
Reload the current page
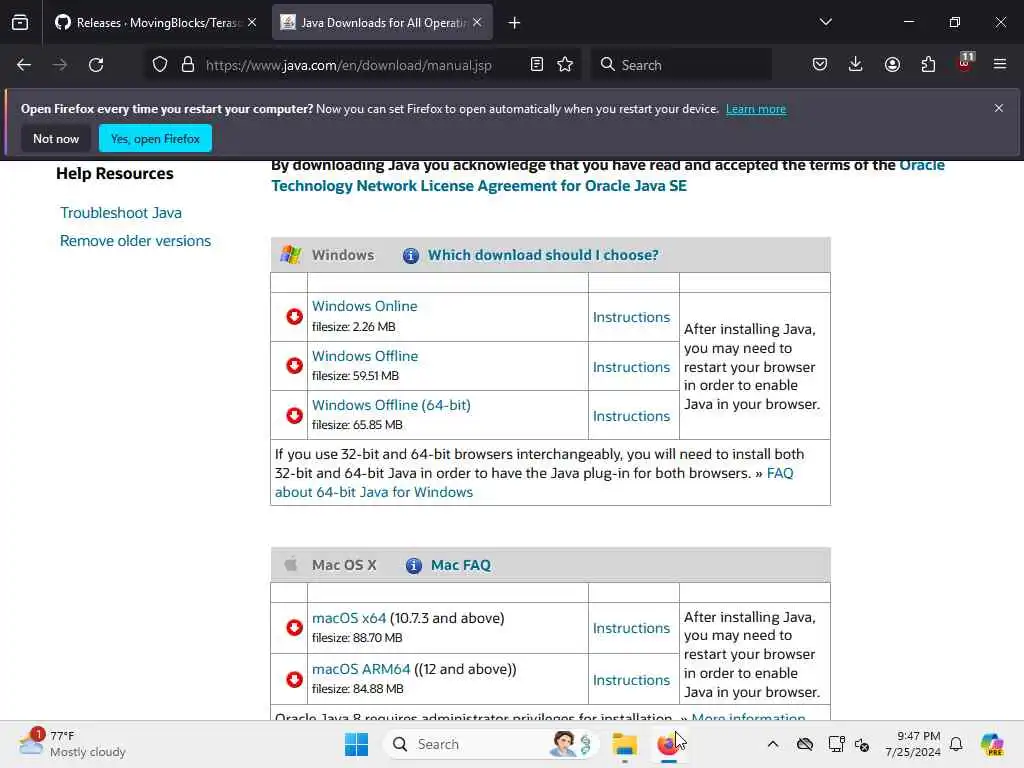[x=96, y=65]
